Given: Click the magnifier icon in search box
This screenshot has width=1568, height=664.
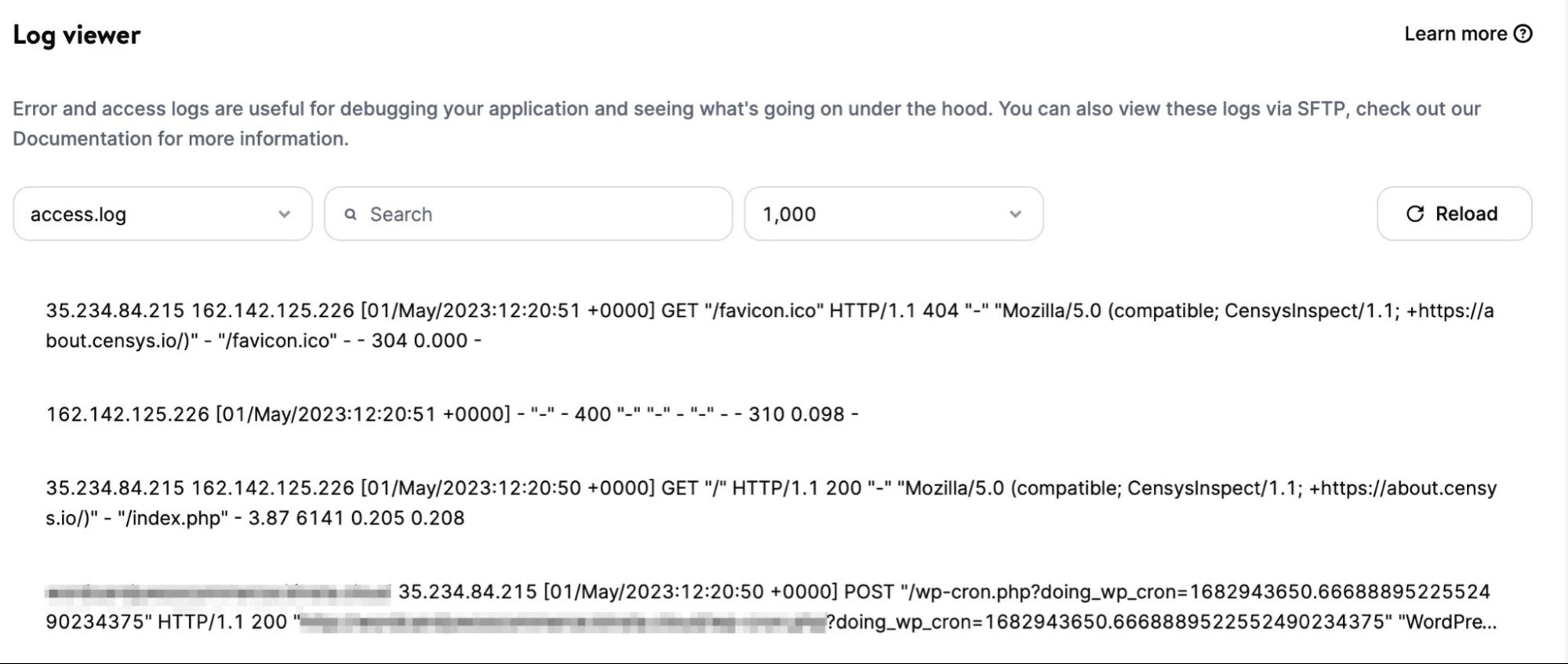Looking at the screenshot, I should coord(351,214).
